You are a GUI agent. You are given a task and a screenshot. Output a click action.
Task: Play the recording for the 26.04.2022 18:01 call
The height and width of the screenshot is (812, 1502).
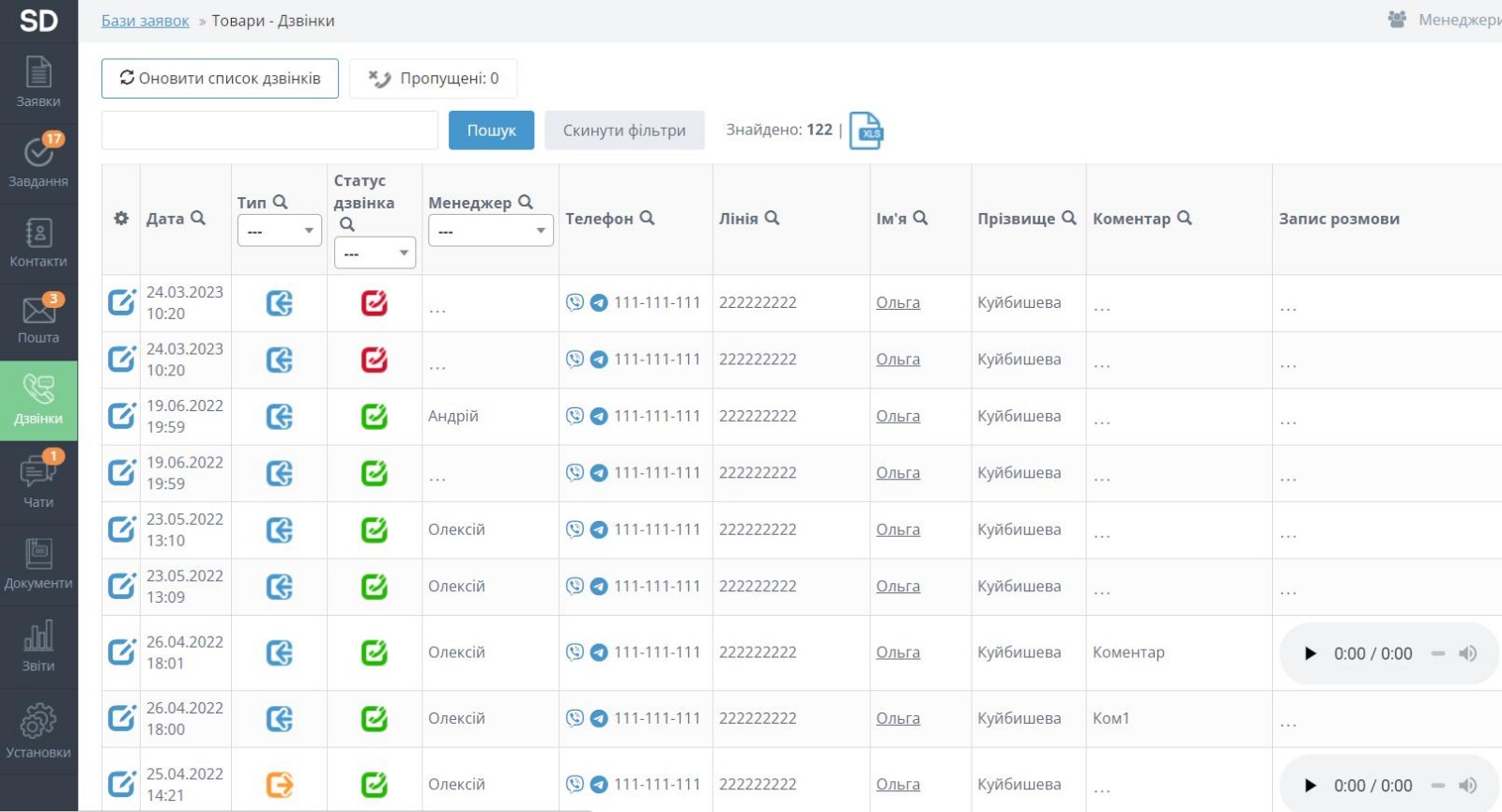pos(1310,653)
